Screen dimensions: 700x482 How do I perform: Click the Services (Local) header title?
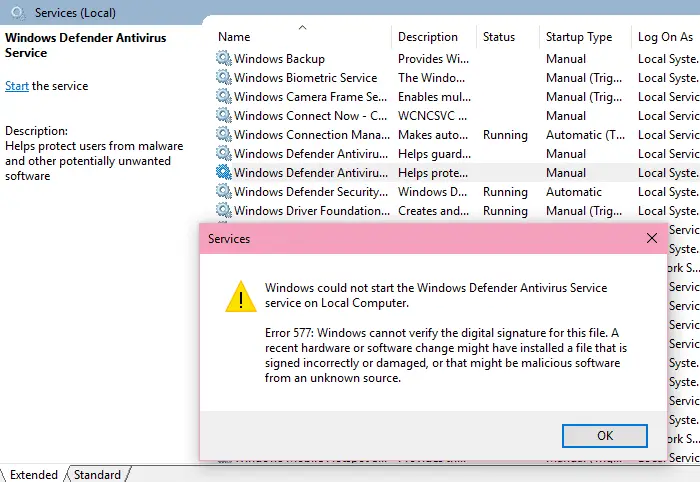pyautogui.click(x=75, y=13)
